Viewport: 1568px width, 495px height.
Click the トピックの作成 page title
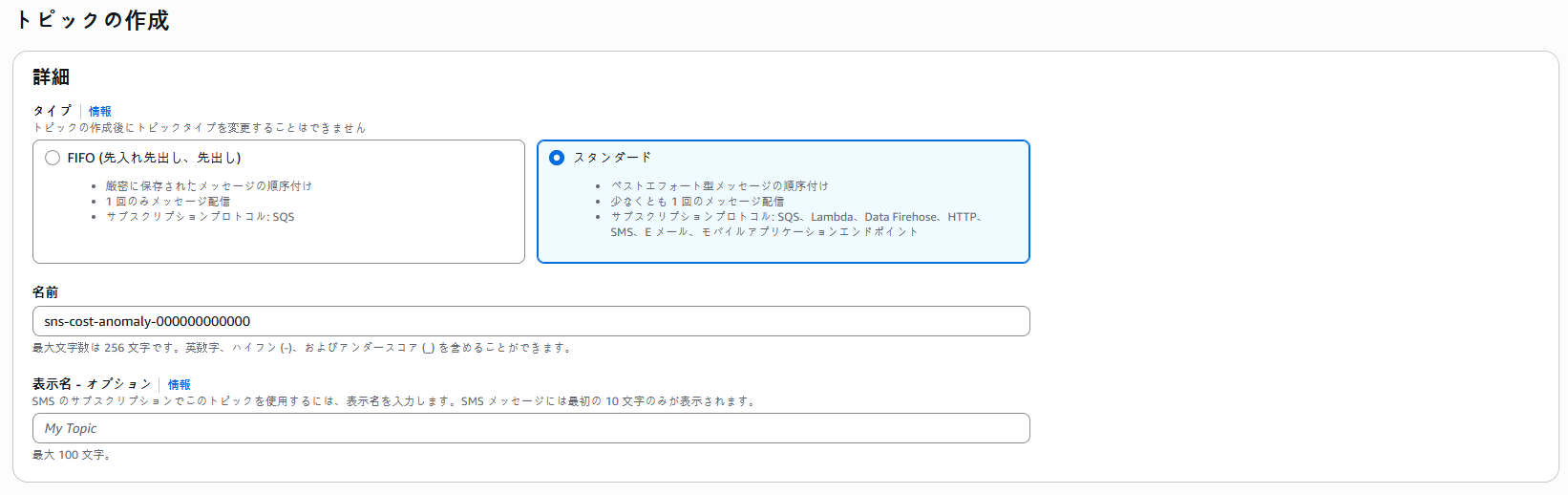coord(92,21)
